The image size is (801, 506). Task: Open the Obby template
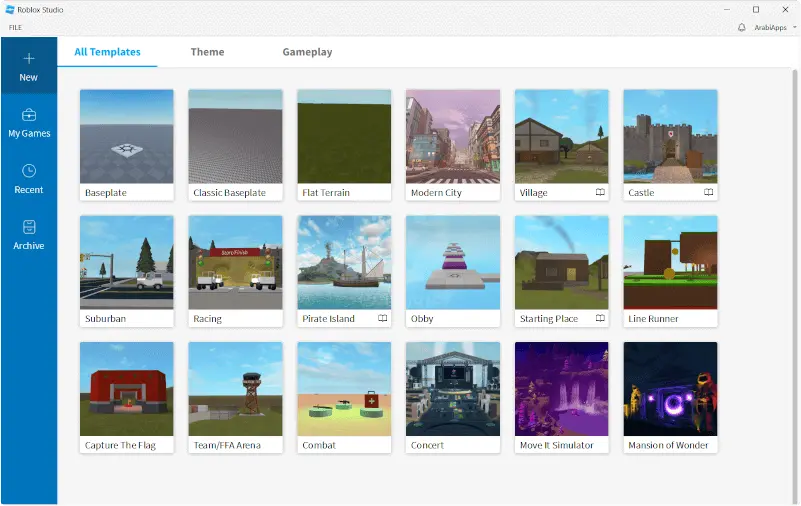click(x=452, y=263)
